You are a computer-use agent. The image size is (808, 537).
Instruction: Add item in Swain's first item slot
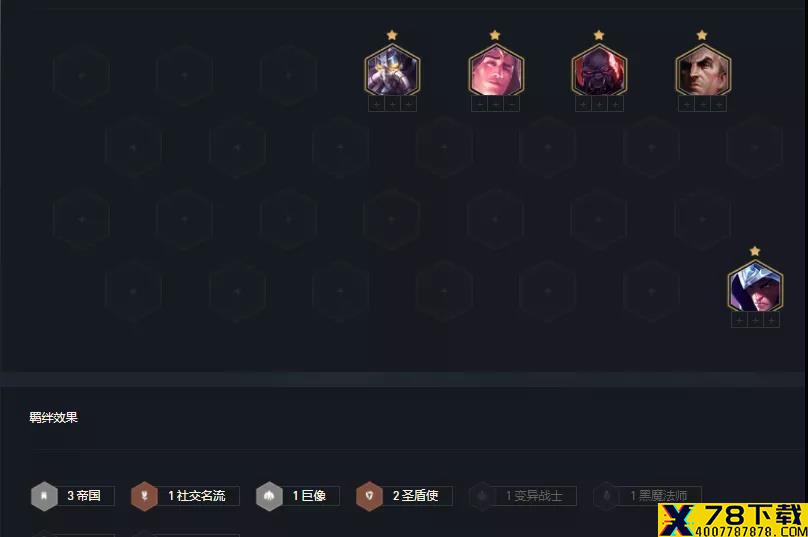[687, 105]
